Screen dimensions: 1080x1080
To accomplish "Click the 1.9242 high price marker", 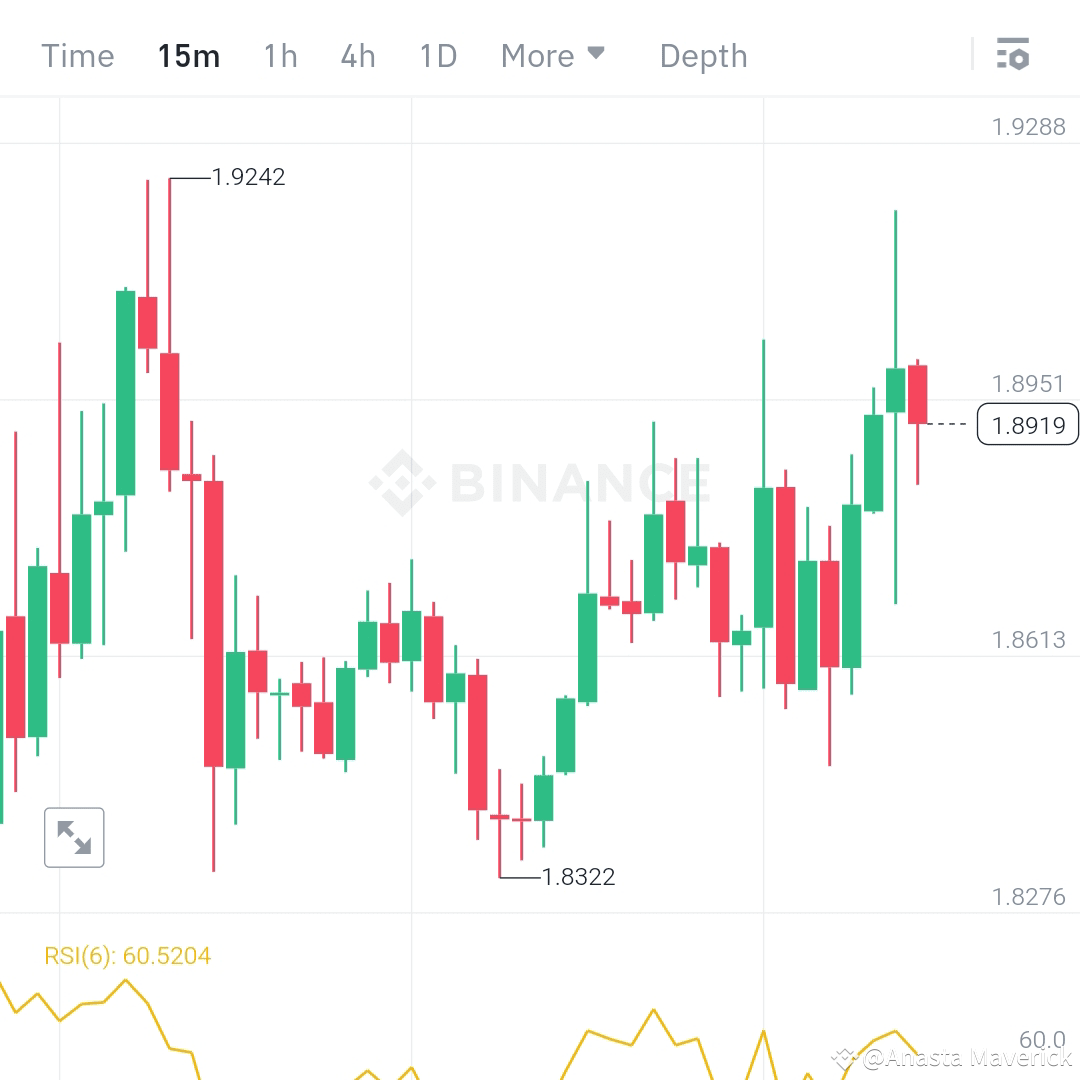I will [246, 177].
